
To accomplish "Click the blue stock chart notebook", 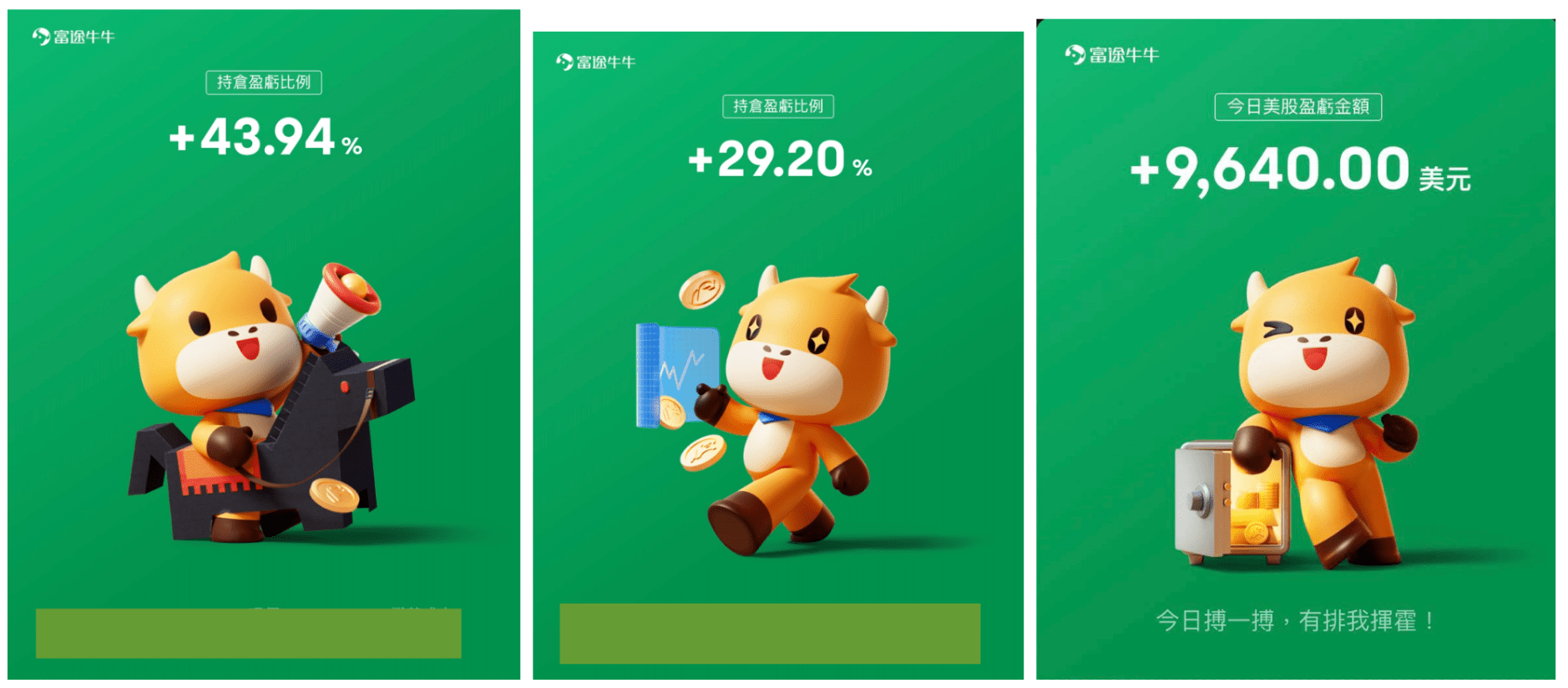I will [x=676, y=376].
